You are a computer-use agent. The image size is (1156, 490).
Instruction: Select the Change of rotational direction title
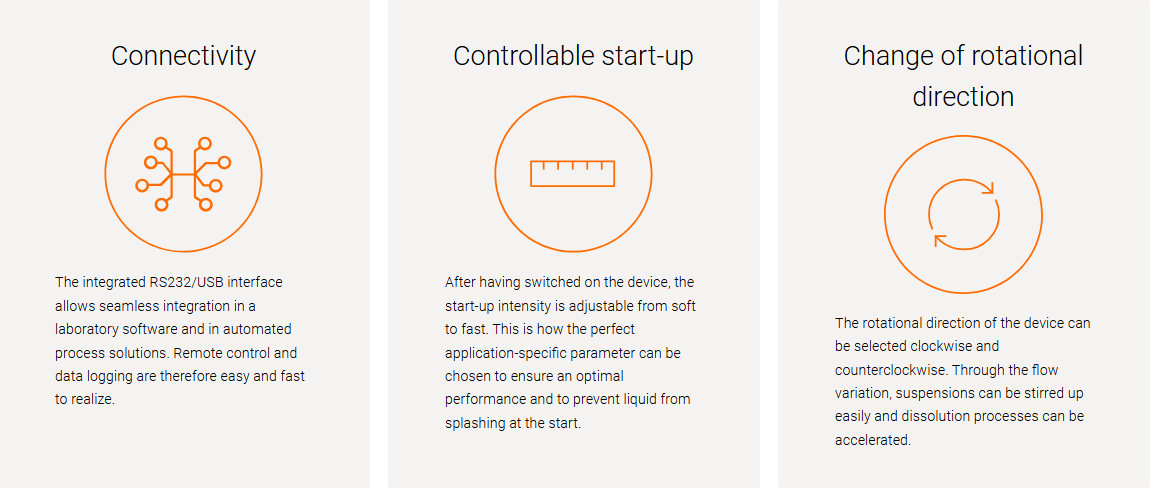(963, 76)
